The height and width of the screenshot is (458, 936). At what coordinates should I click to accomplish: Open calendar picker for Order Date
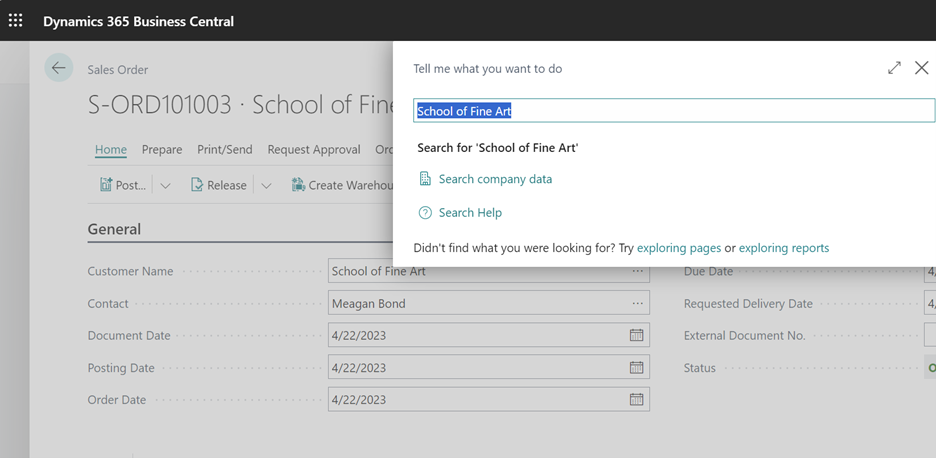[636, 399]
